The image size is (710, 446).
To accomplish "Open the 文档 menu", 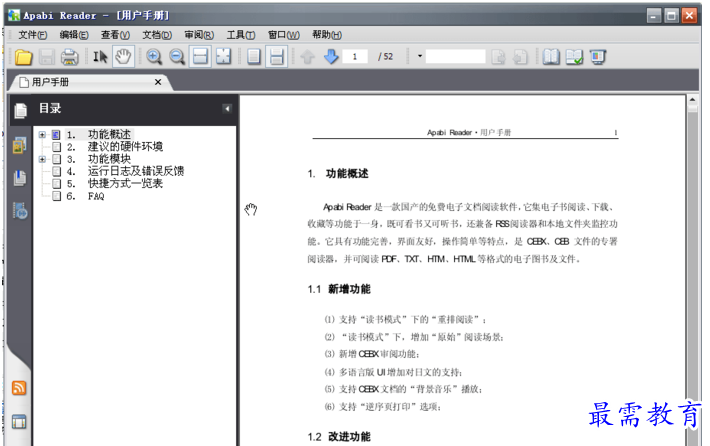I will [157, 35].
